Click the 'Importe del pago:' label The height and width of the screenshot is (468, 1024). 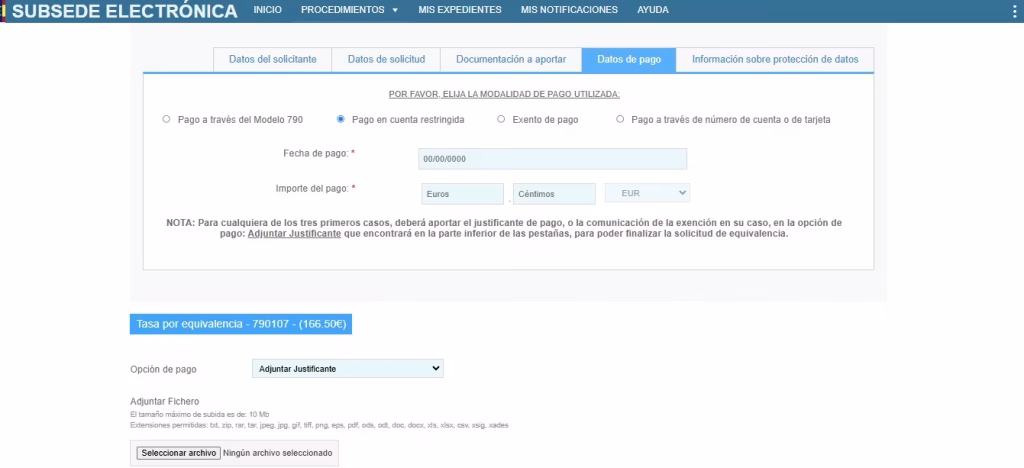coord(312,188)
